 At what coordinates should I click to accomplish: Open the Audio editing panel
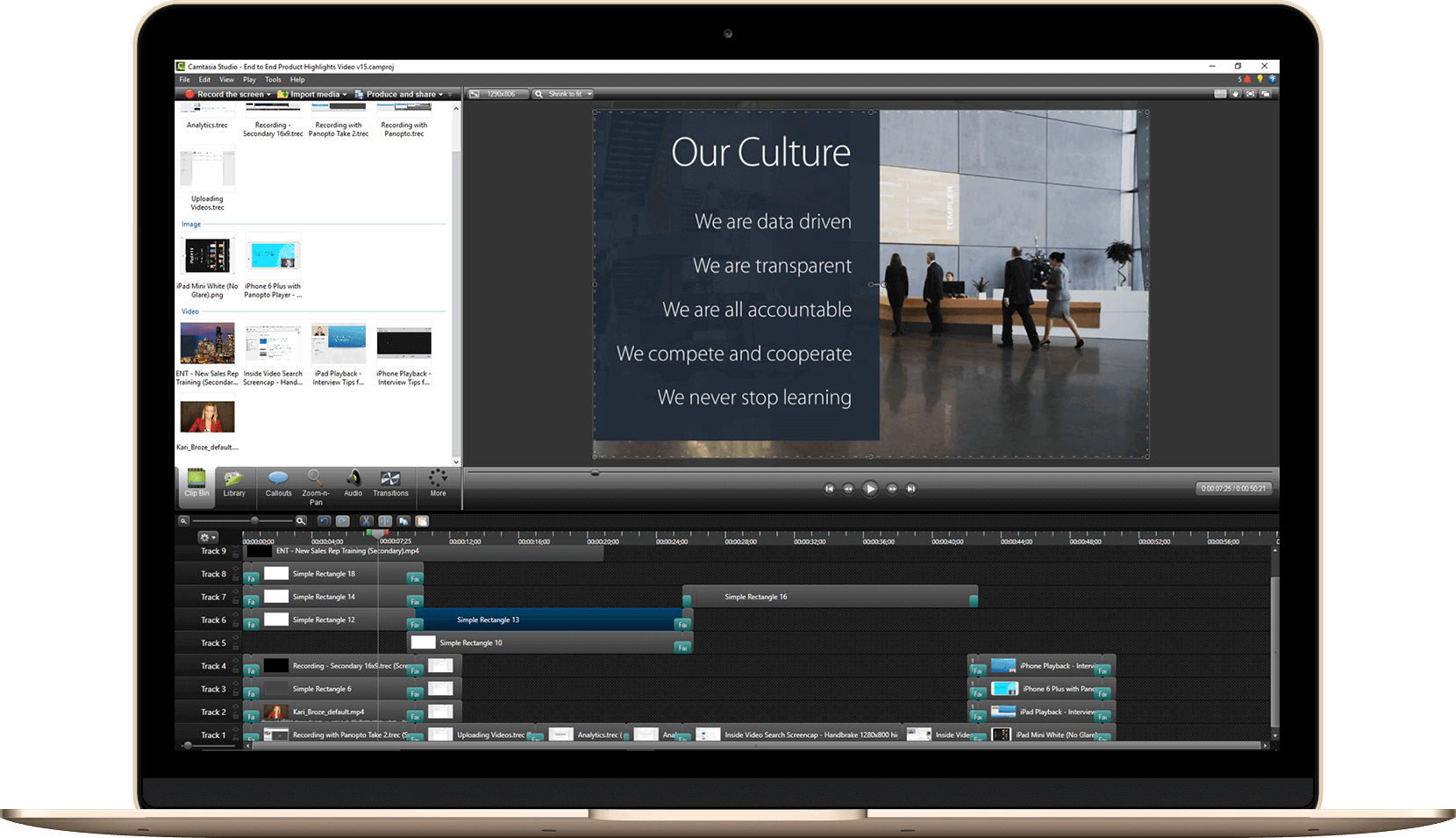pos(353,486)
